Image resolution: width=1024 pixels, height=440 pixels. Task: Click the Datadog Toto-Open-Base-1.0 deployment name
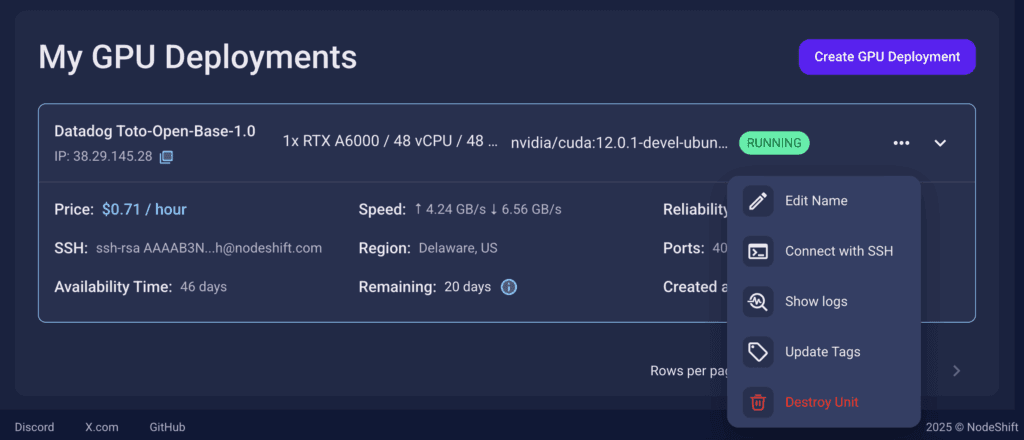[154, 132]
